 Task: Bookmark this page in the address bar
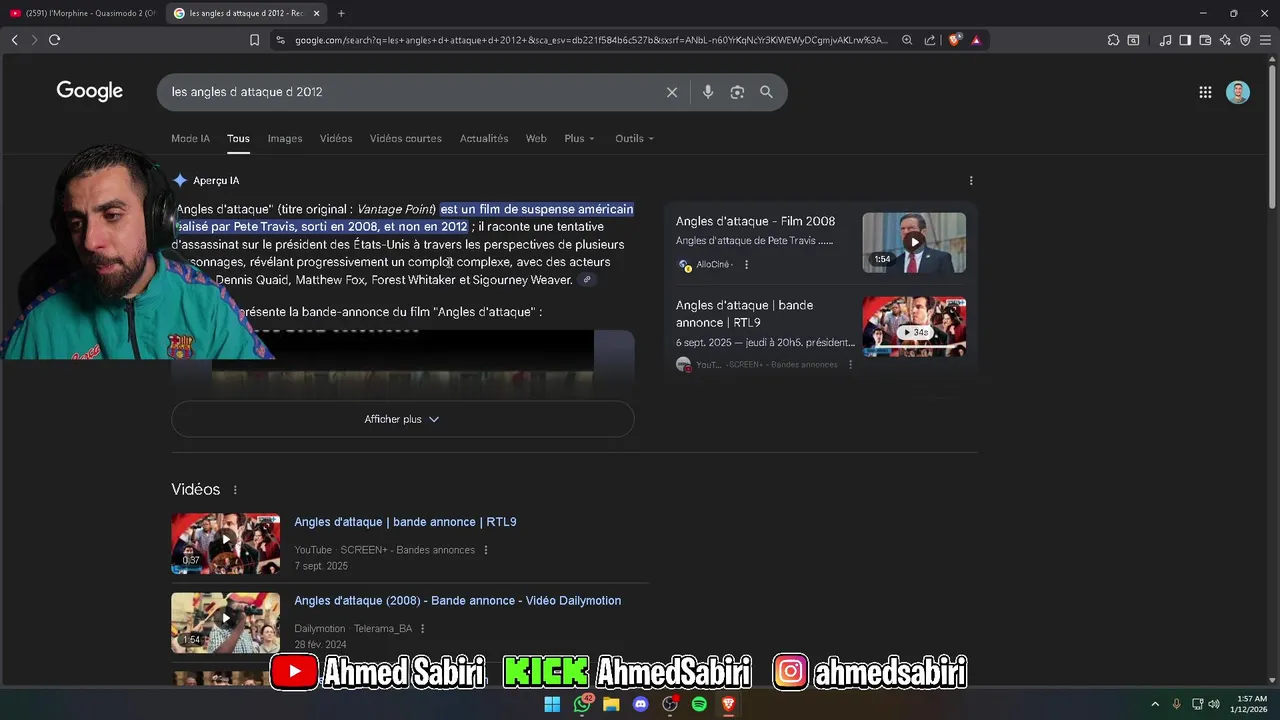point(254,40)
